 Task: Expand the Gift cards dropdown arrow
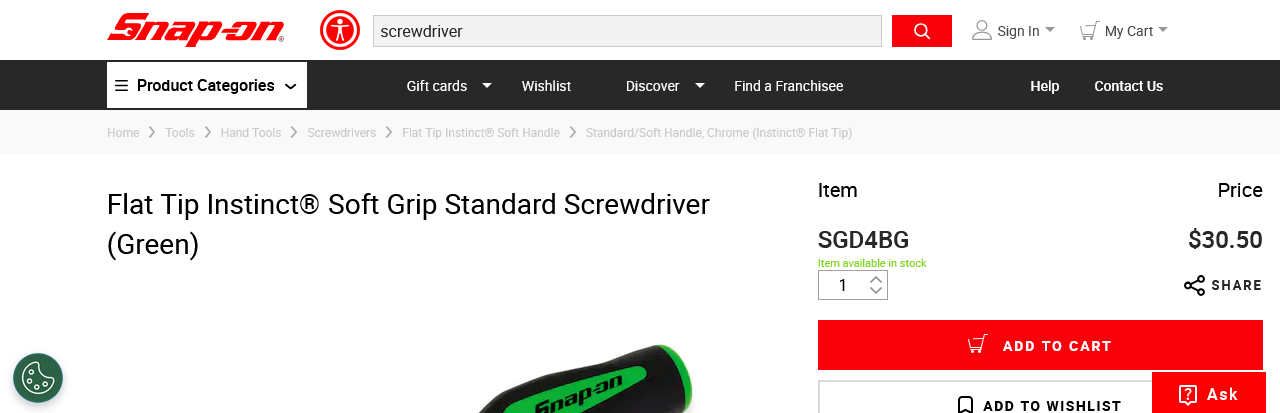(487, 85)
